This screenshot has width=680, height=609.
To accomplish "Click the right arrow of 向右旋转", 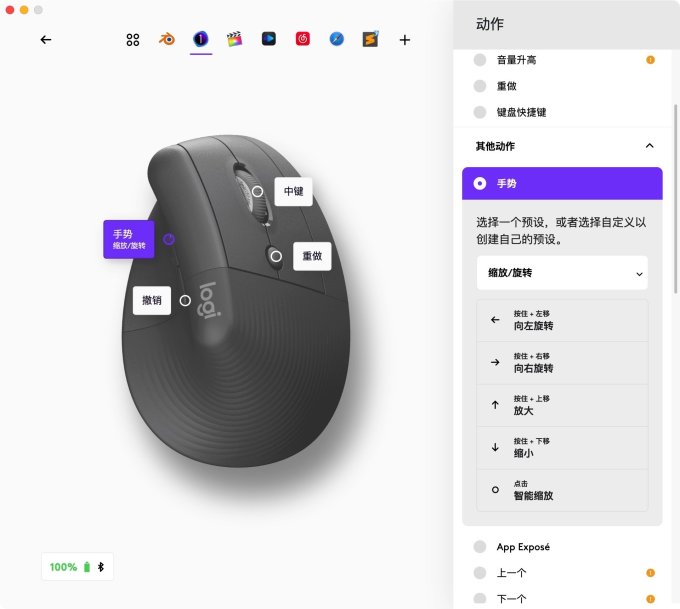I will tap(495, 363).
